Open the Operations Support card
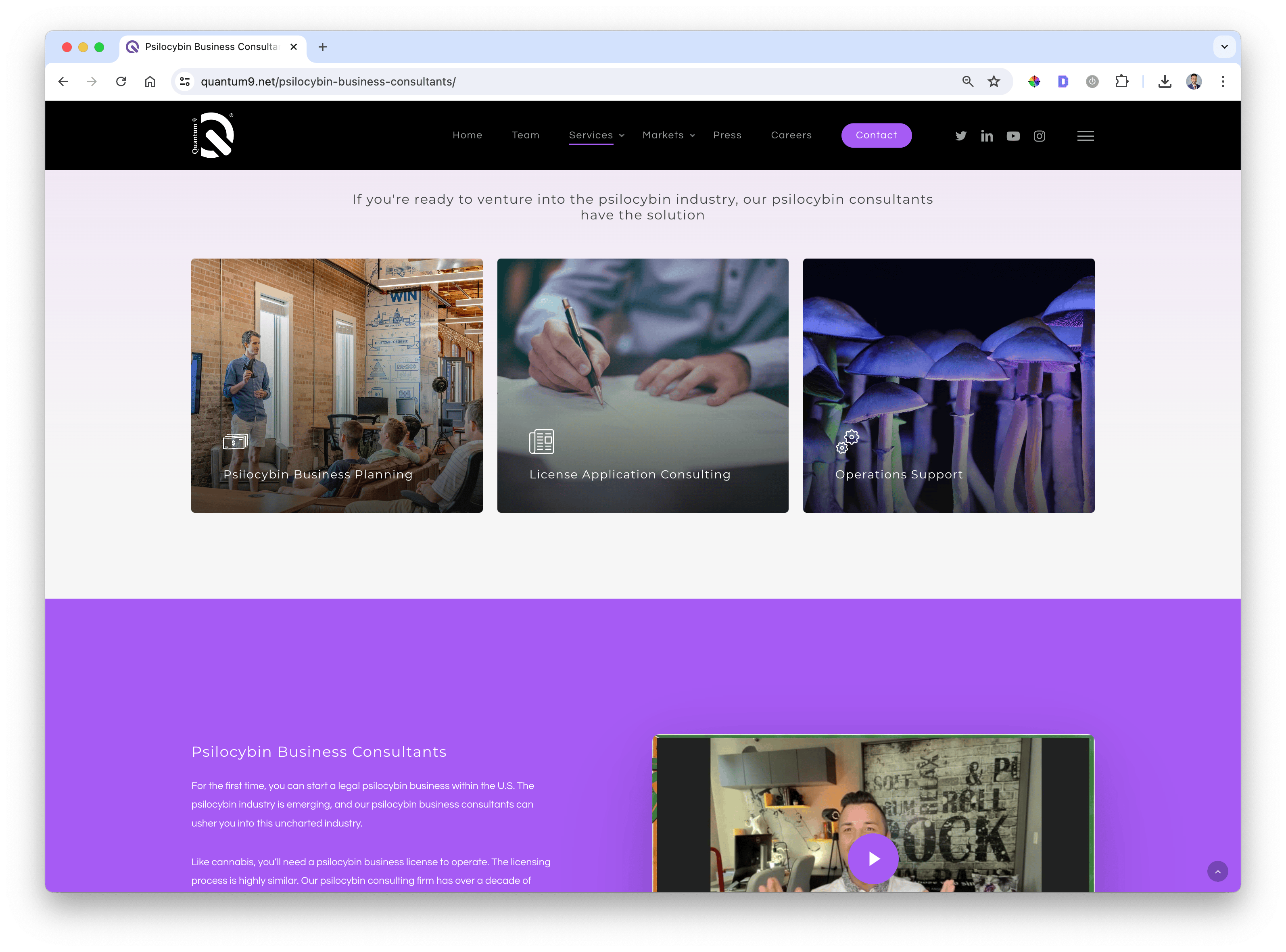The height and width of the screenshot is (952, 1286). point(948,385)
